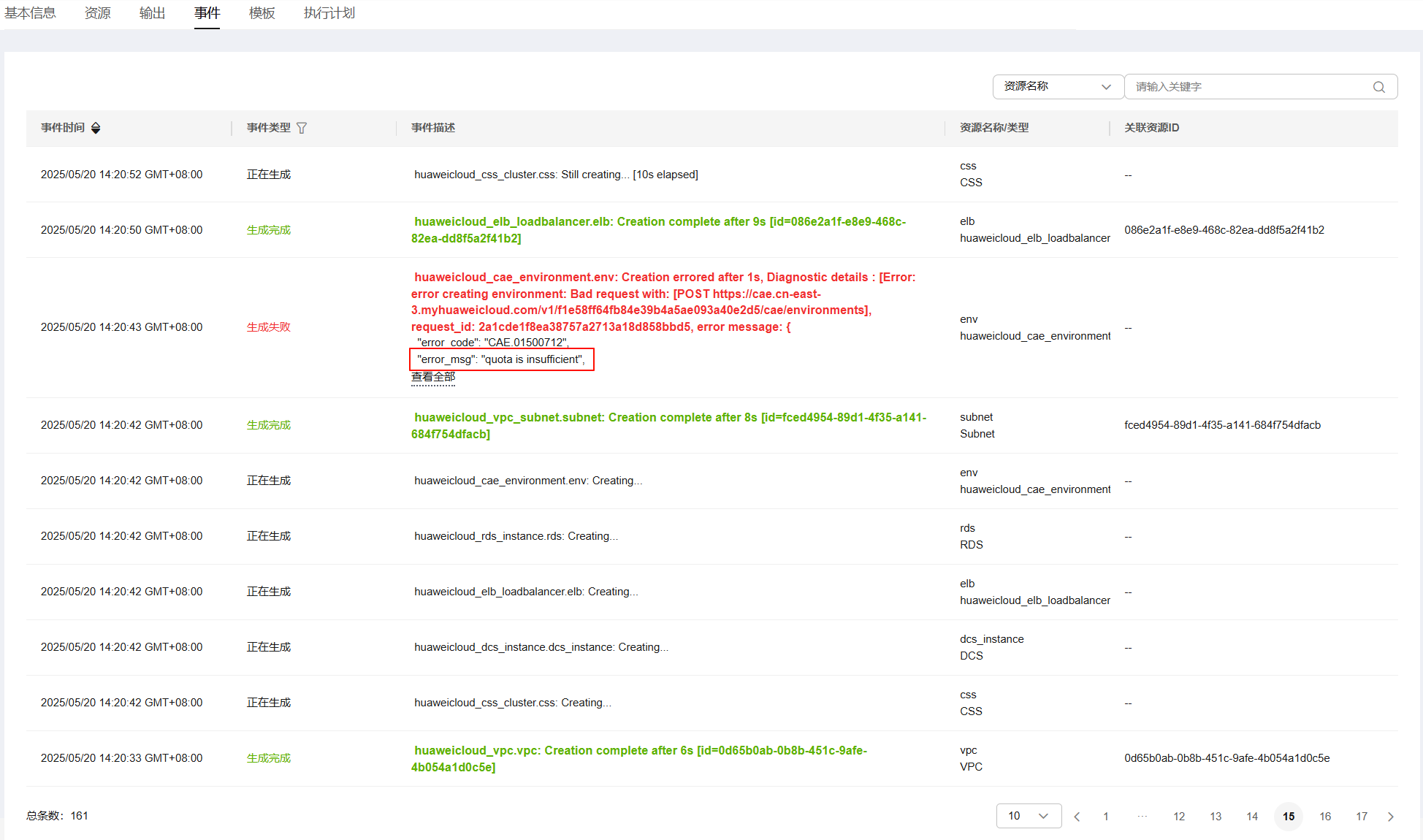Click pagination ellipsis to jump pages
1423x840 pixels.
1142,817
